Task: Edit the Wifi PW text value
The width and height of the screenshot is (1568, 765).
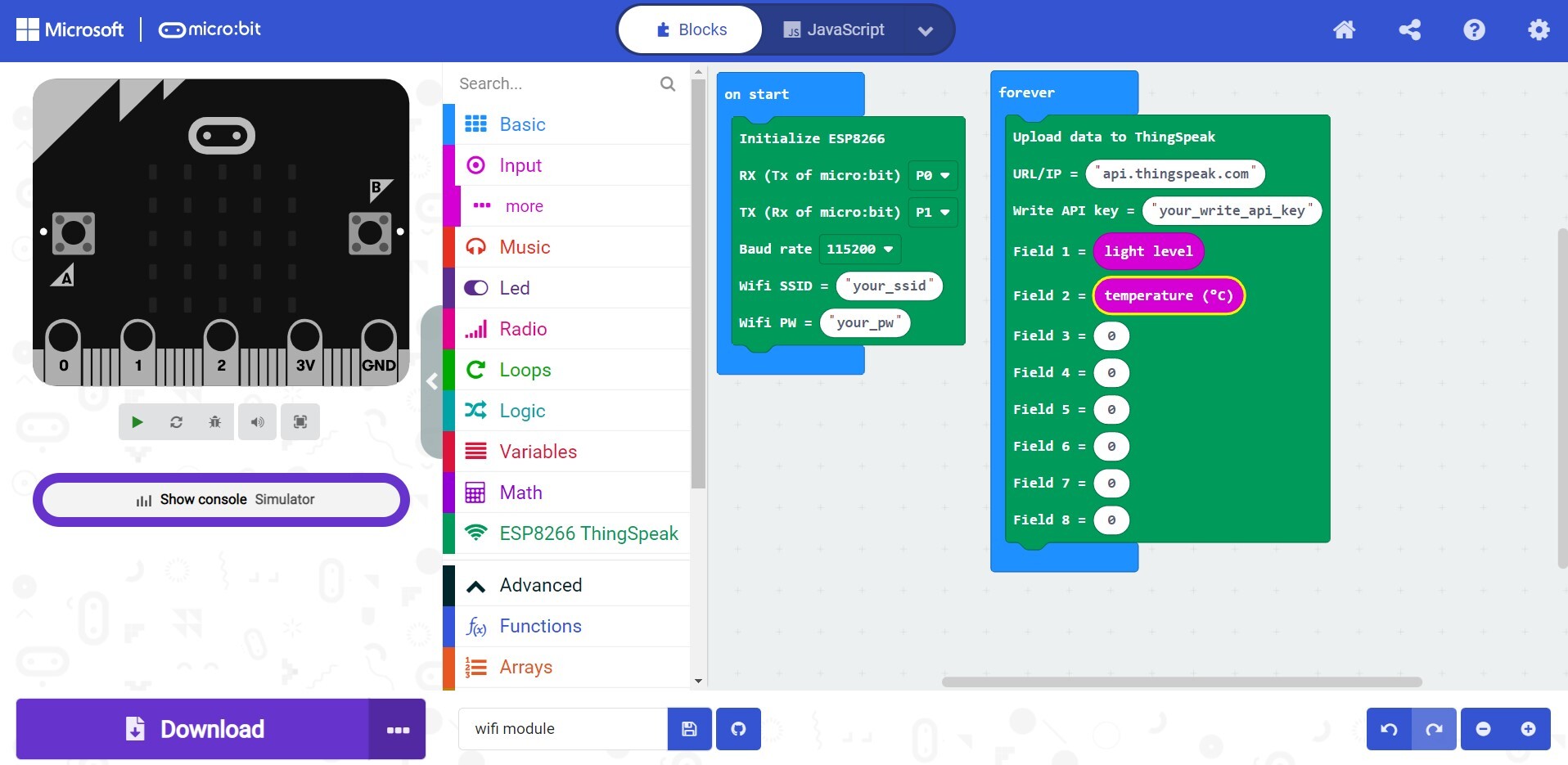Action: [866, 322]
